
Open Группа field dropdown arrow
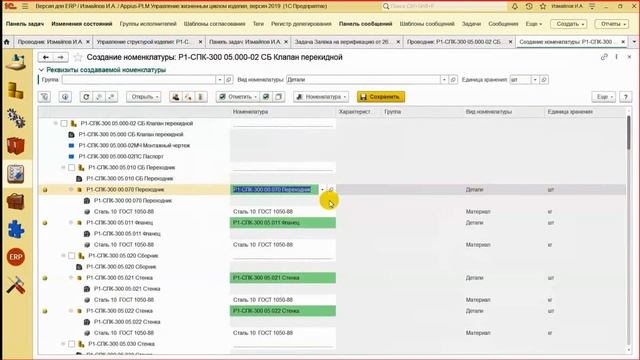(220, 80)
